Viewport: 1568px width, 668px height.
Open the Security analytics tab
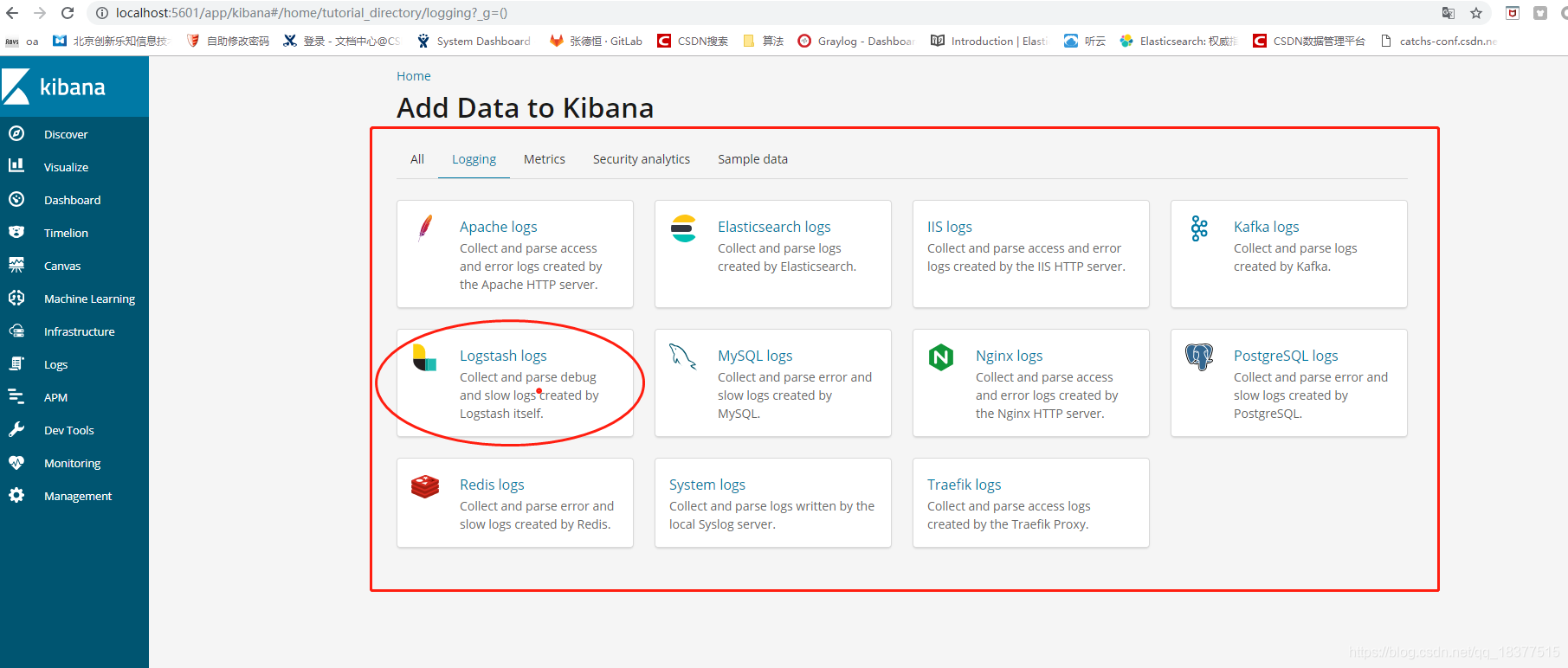click(642, 159)
